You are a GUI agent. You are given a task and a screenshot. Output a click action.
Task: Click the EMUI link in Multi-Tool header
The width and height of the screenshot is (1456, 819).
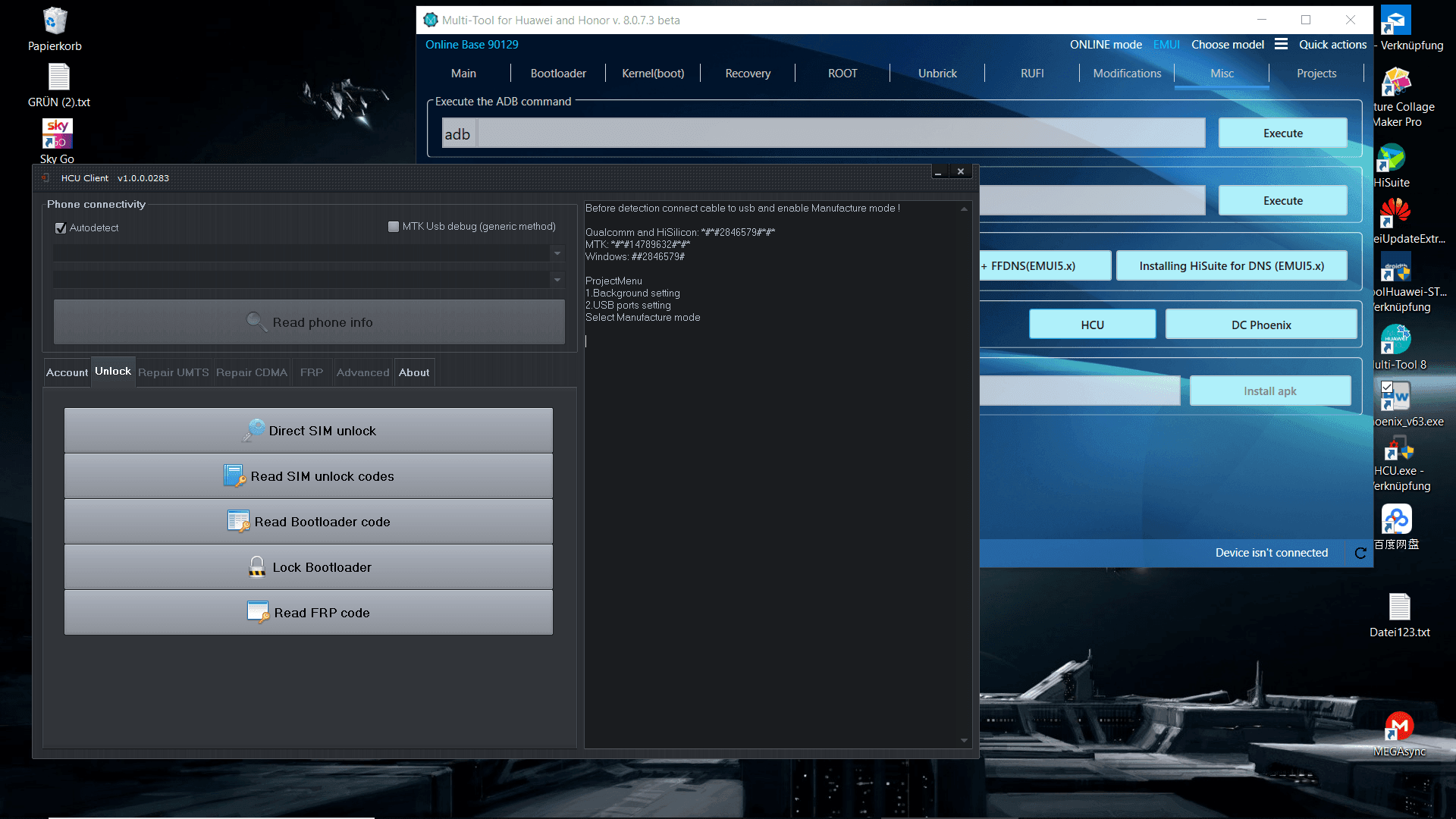coord(1166,45)
